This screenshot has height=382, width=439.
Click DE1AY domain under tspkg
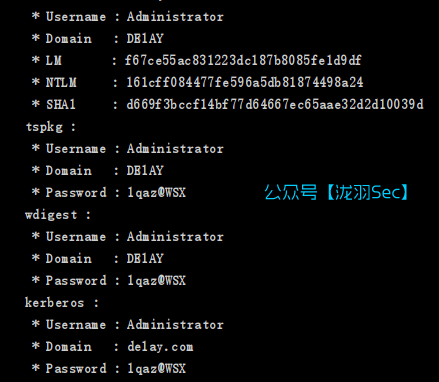145,171
